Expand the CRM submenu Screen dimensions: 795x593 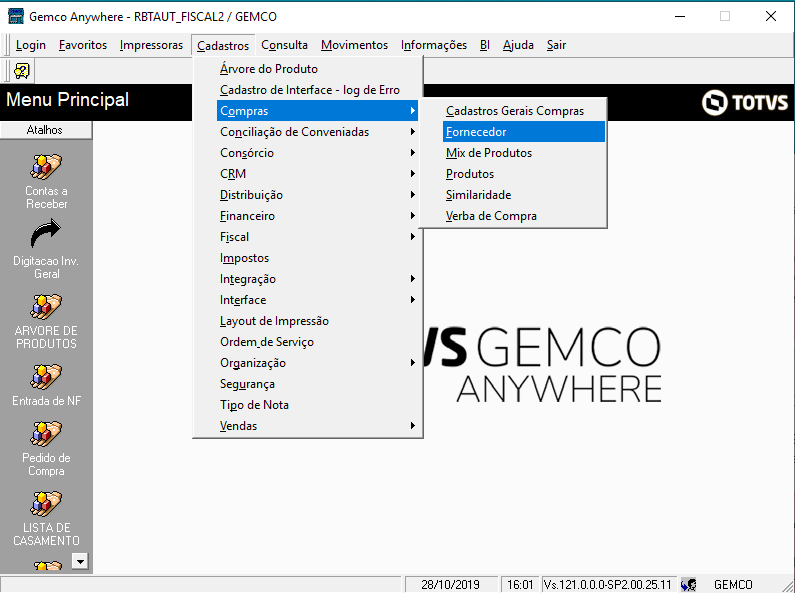(x=317, y=174)
